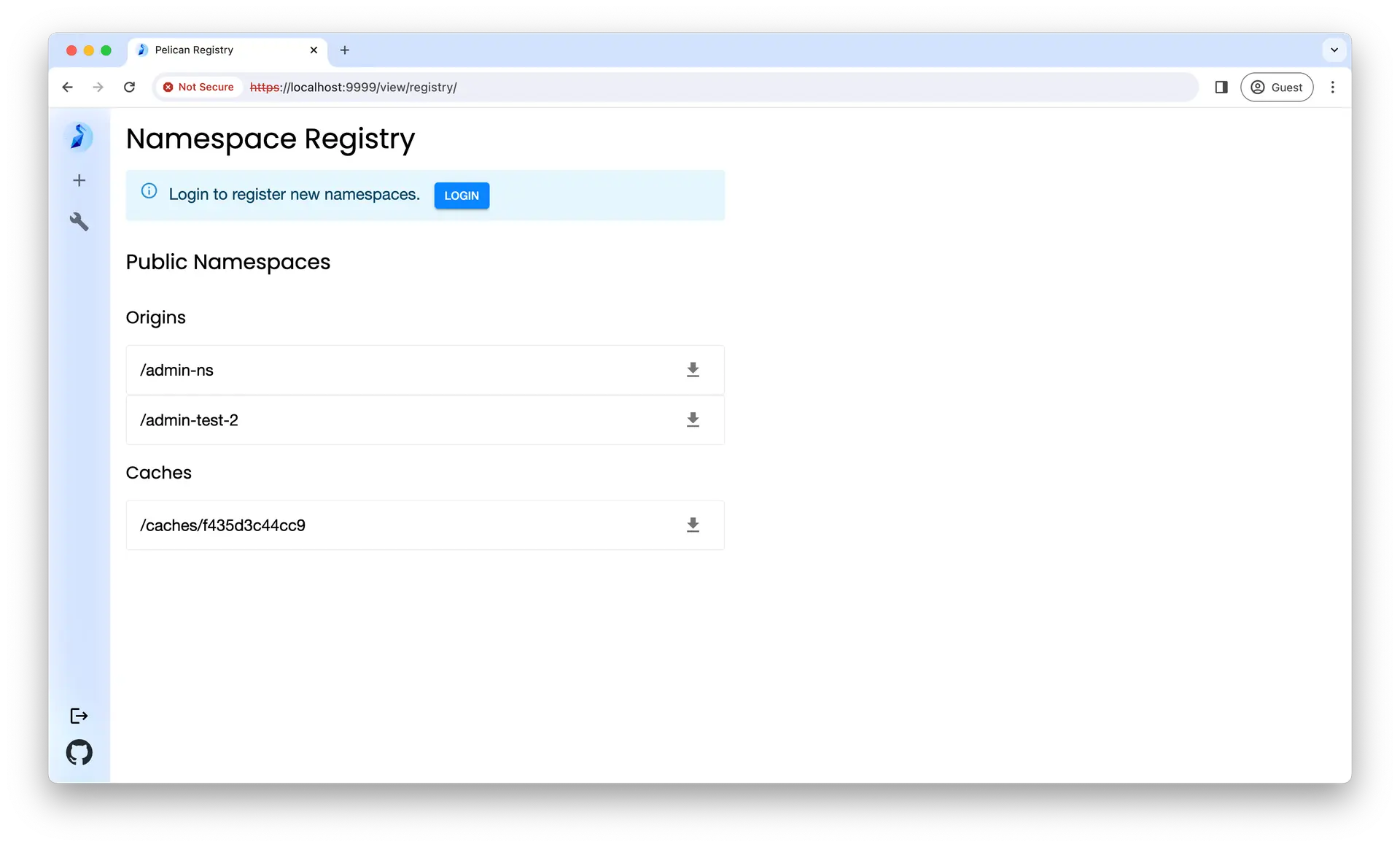The height and width of the screenshot is (847, 1400).
Task: Download the /caches/f435d3c44cc9 namespace key
Action: 693,525
